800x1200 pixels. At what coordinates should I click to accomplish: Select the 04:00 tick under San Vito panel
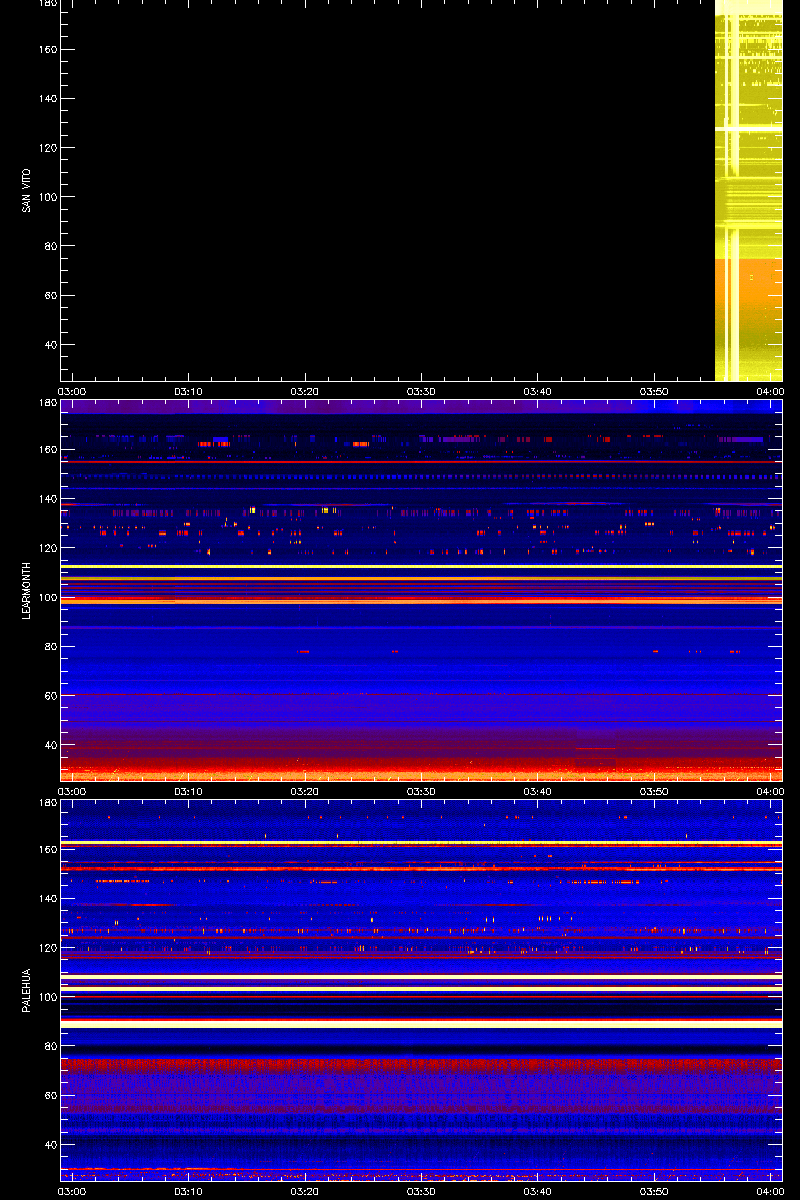pyautogui.click(x=769, y=391)
